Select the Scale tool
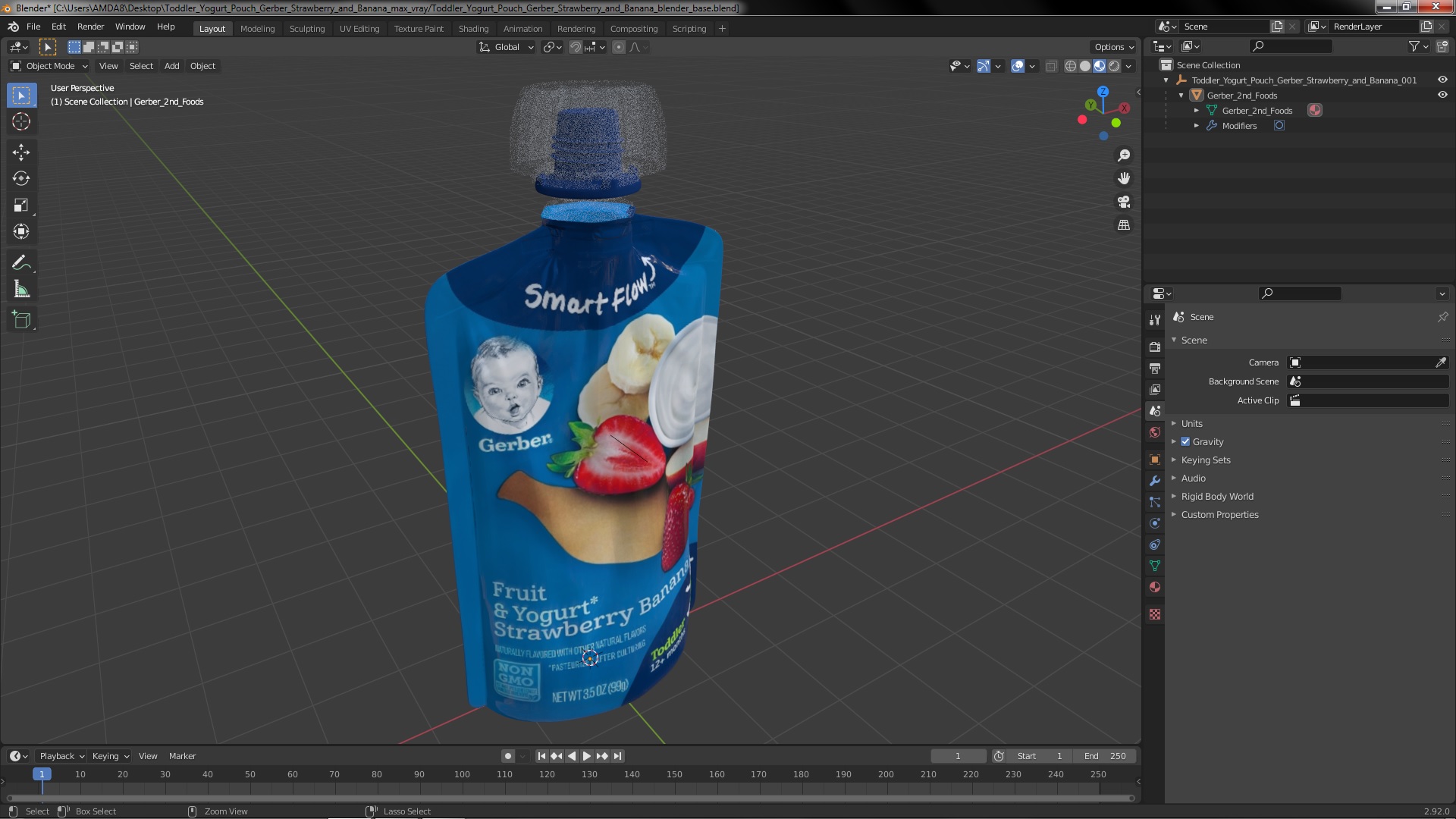 pyautogui.click(x=21, y=206)
